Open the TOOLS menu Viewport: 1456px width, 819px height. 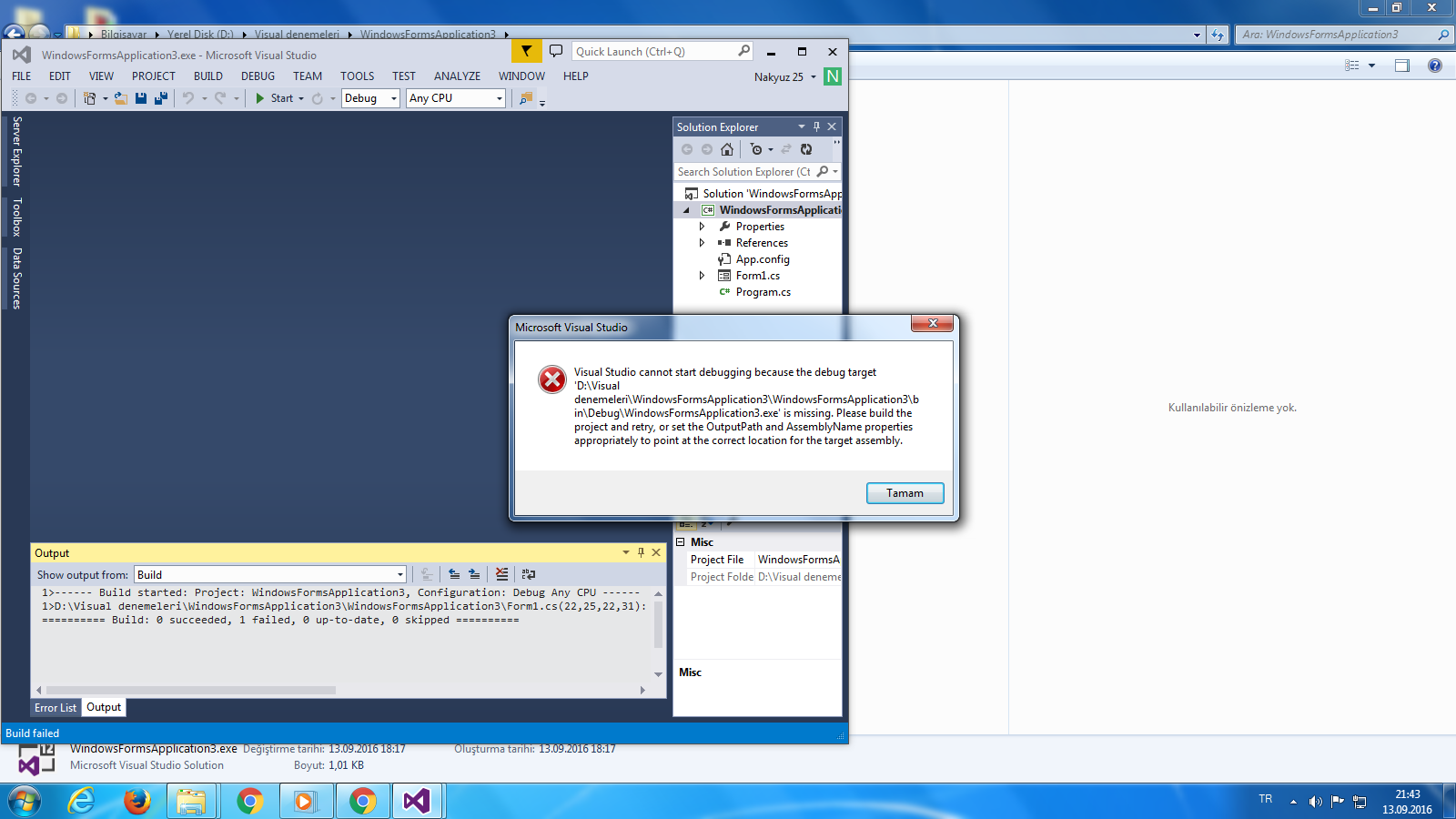[358, 76]
